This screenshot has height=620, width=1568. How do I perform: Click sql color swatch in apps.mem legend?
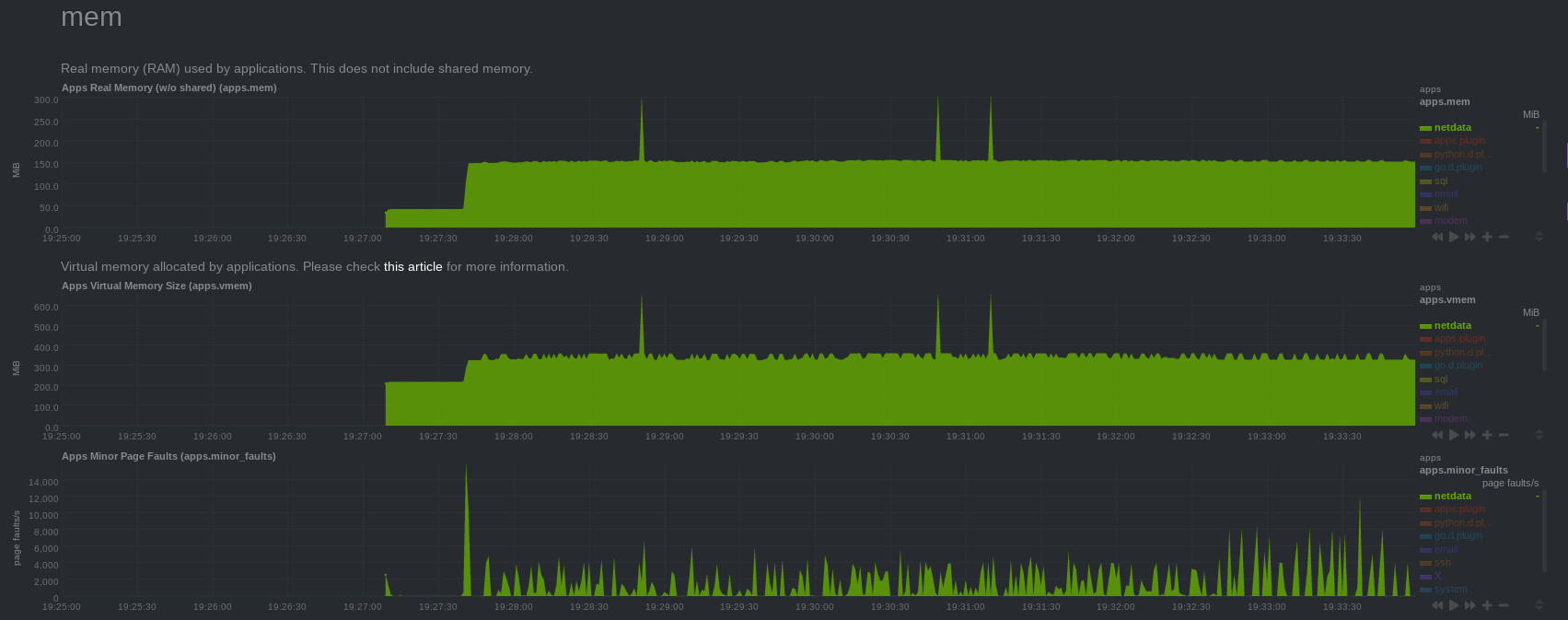pyautogui.click(x=1425, y=181)
